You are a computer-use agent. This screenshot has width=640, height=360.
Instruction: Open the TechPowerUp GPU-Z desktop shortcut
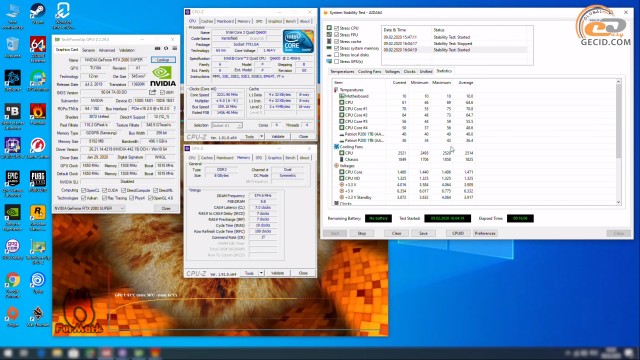(38, 250)
